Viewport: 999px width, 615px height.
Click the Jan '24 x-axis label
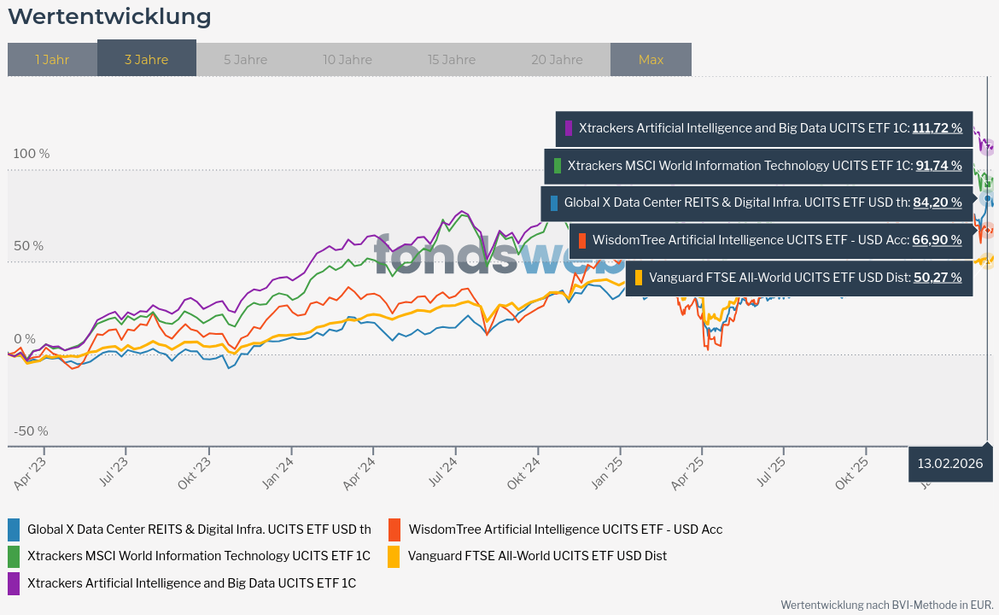coord(278,473)
